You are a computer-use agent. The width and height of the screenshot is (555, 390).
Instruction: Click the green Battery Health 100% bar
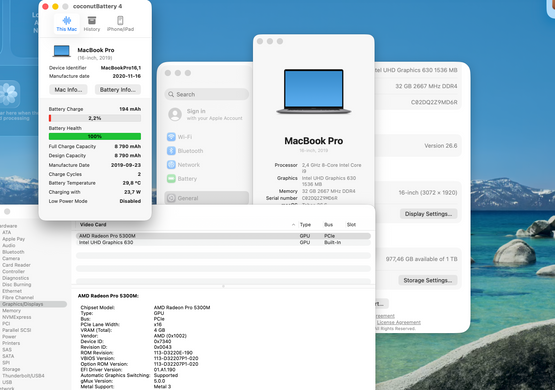click(x=95, y=136)
